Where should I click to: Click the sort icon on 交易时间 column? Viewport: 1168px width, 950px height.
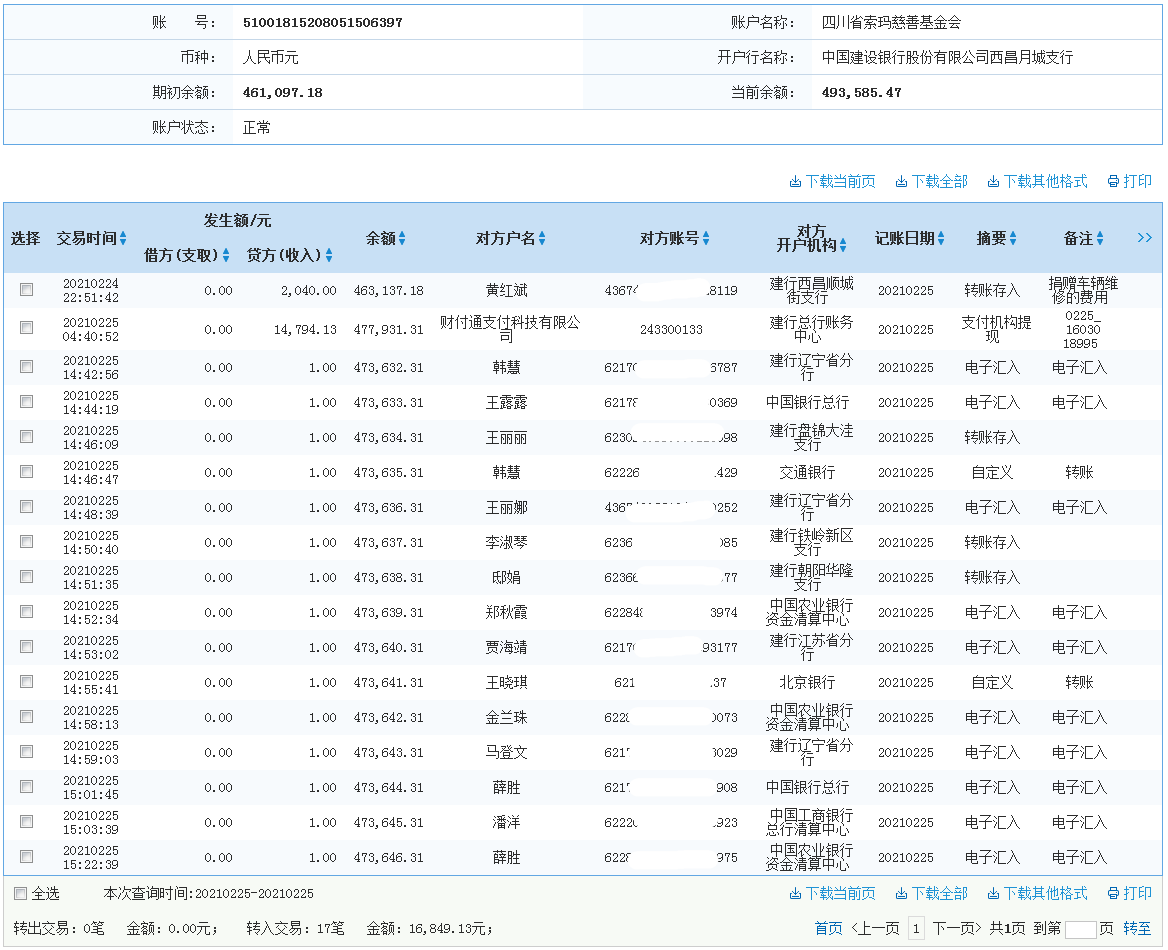point(122,238)
